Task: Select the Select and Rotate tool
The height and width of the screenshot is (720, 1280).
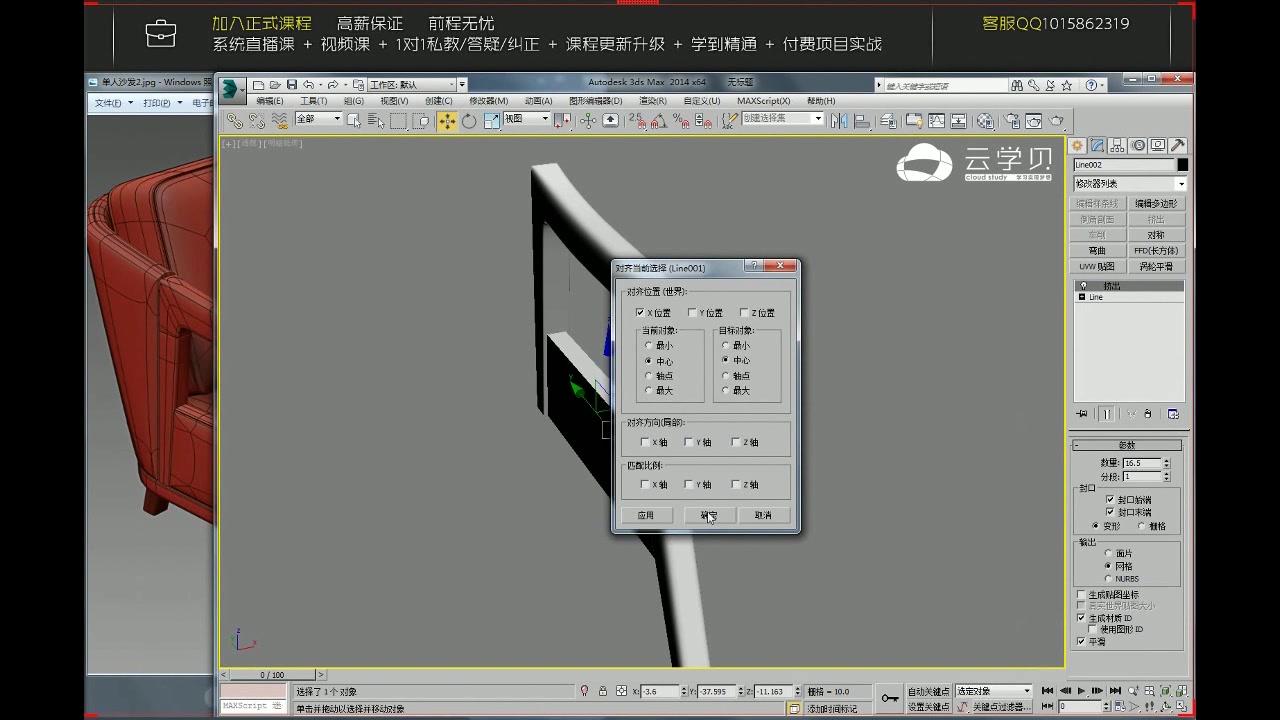Action: (468, 120)
